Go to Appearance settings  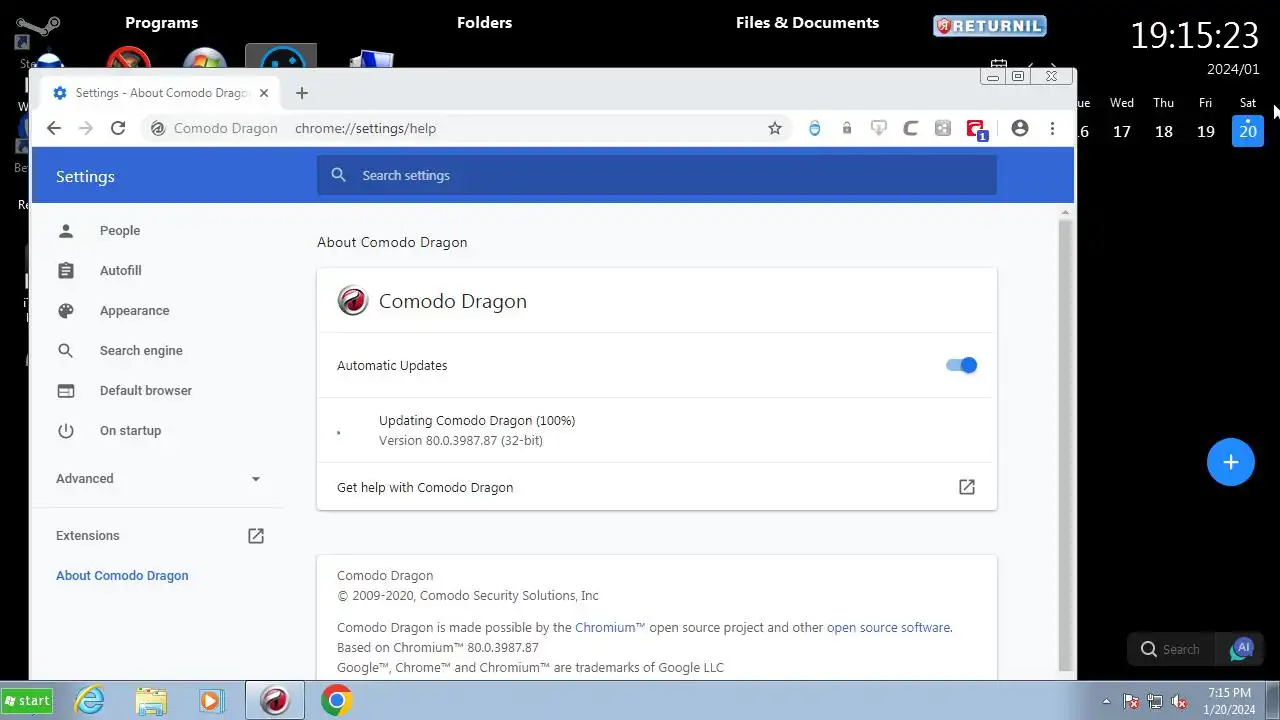pyautogui.click(x=134, y=311)
